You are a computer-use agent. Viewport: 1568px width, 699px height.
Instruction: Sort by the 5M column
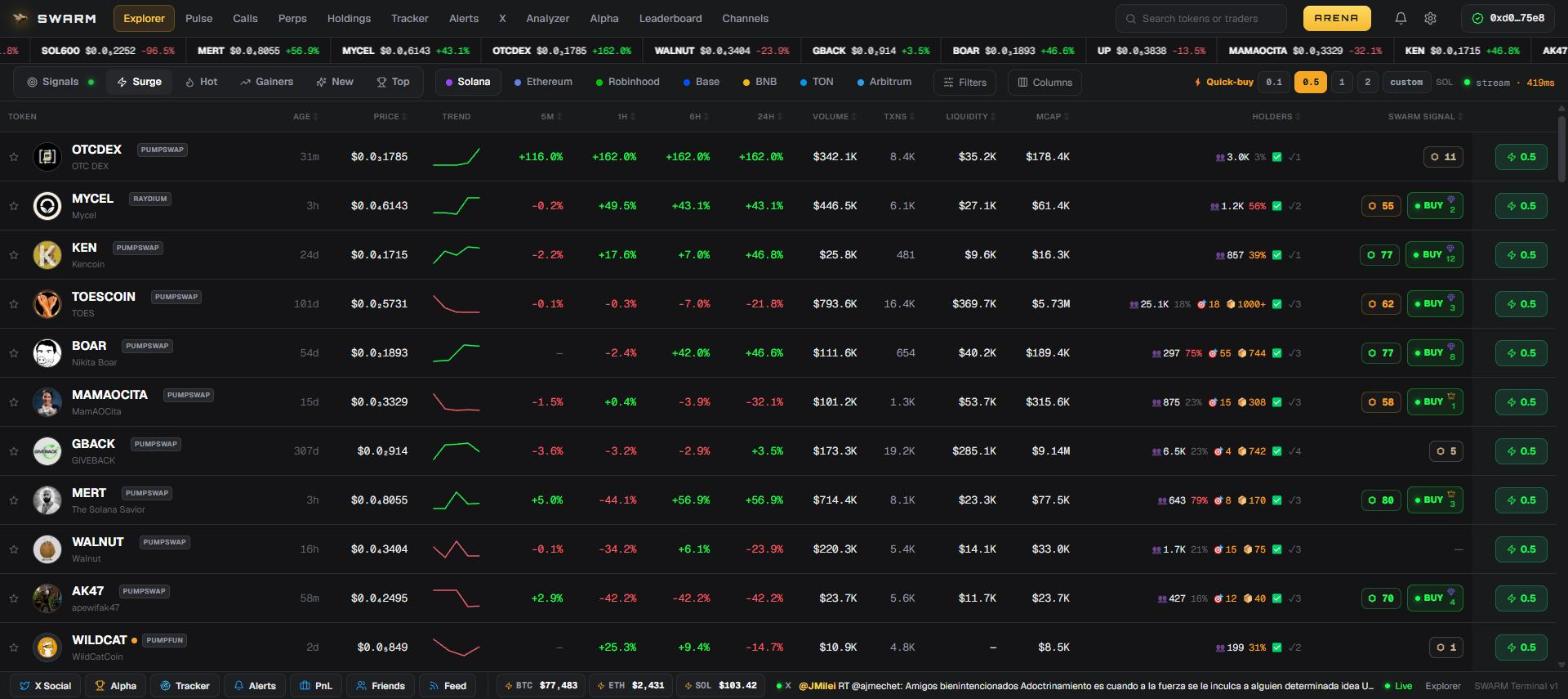551,117
